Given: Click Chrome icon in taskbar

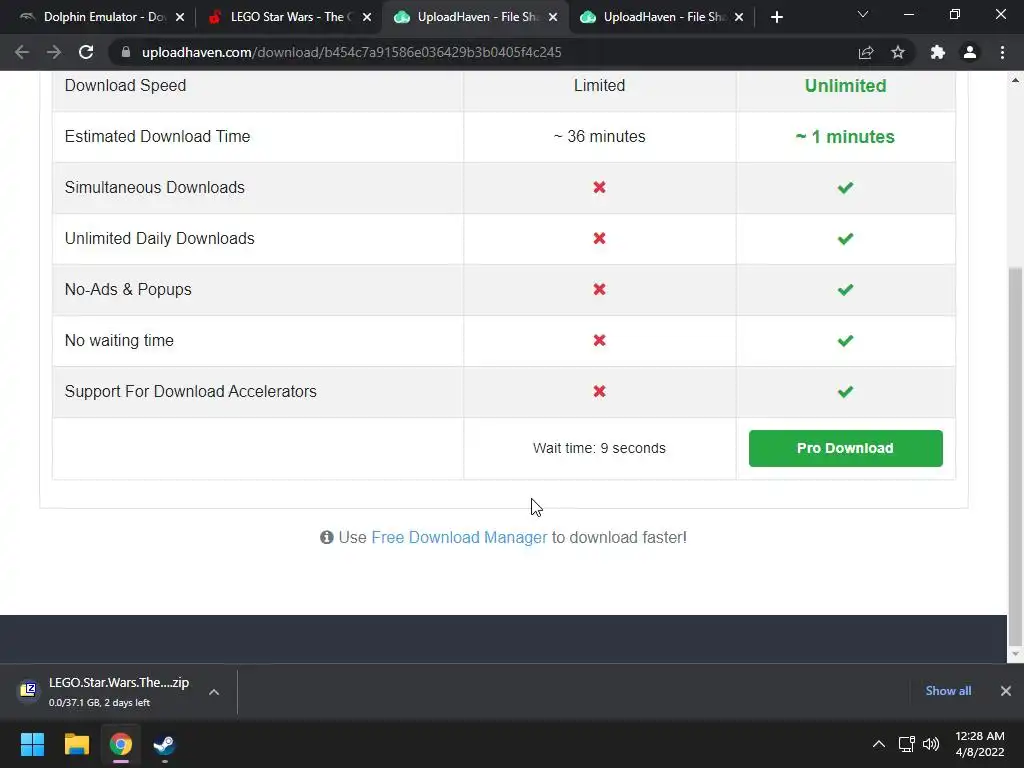Looking at the screenshot, I should click(121, 744).
